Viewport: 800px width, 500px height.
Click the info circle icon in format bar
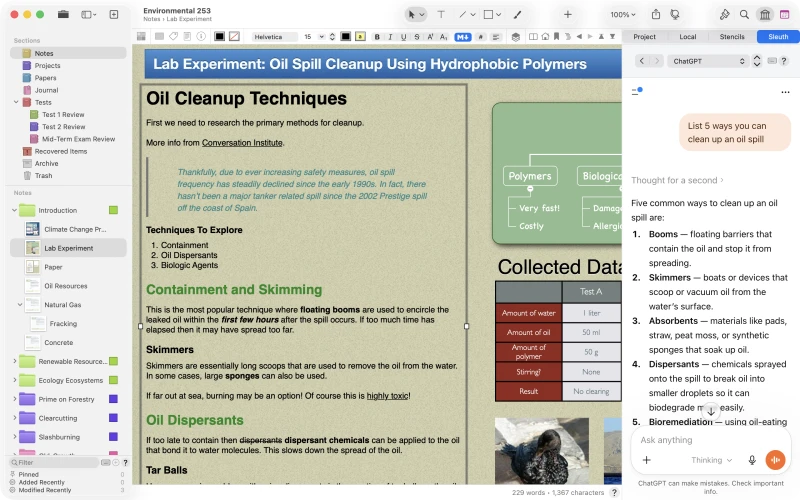pyautogui.click(x=201, y=36)
